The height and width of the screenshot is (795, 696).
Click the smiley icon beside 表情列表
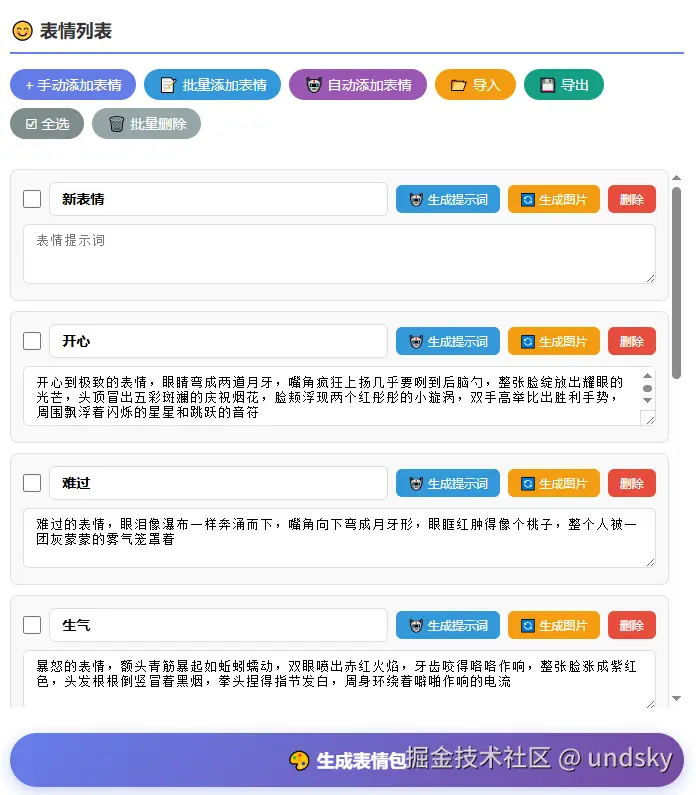click(x=22, y=31)
